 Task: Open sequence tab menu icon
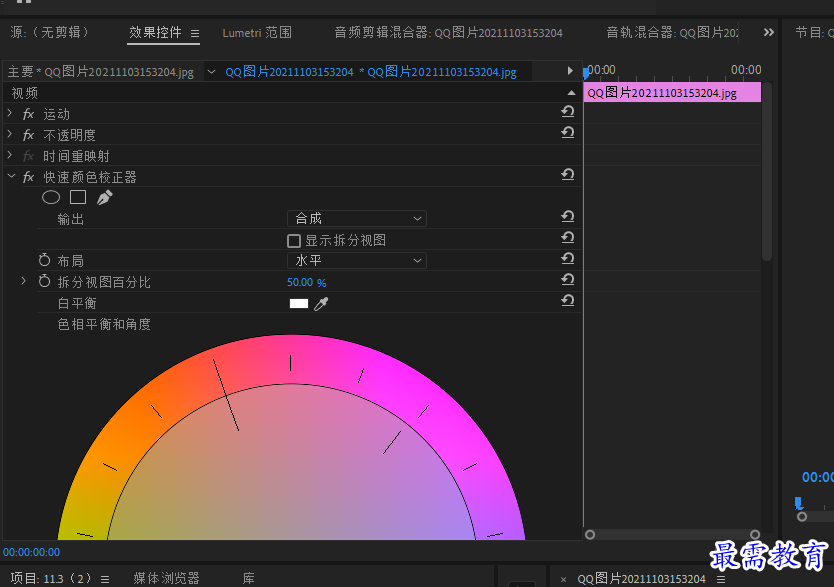click(x=721, y=579)
